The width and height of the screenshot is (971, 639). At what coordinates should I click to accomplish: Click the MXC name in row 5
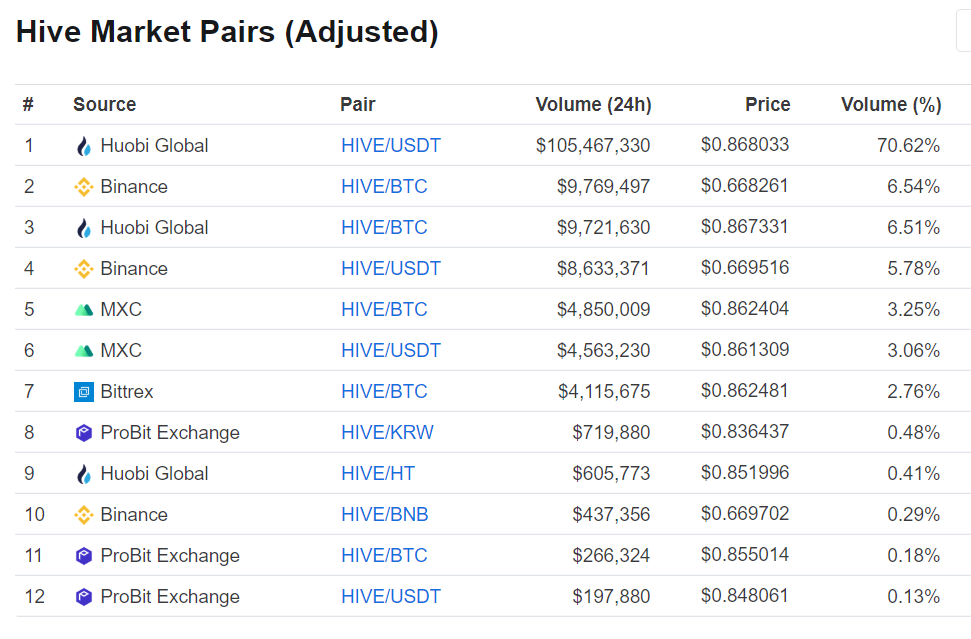tap(121, 309)
